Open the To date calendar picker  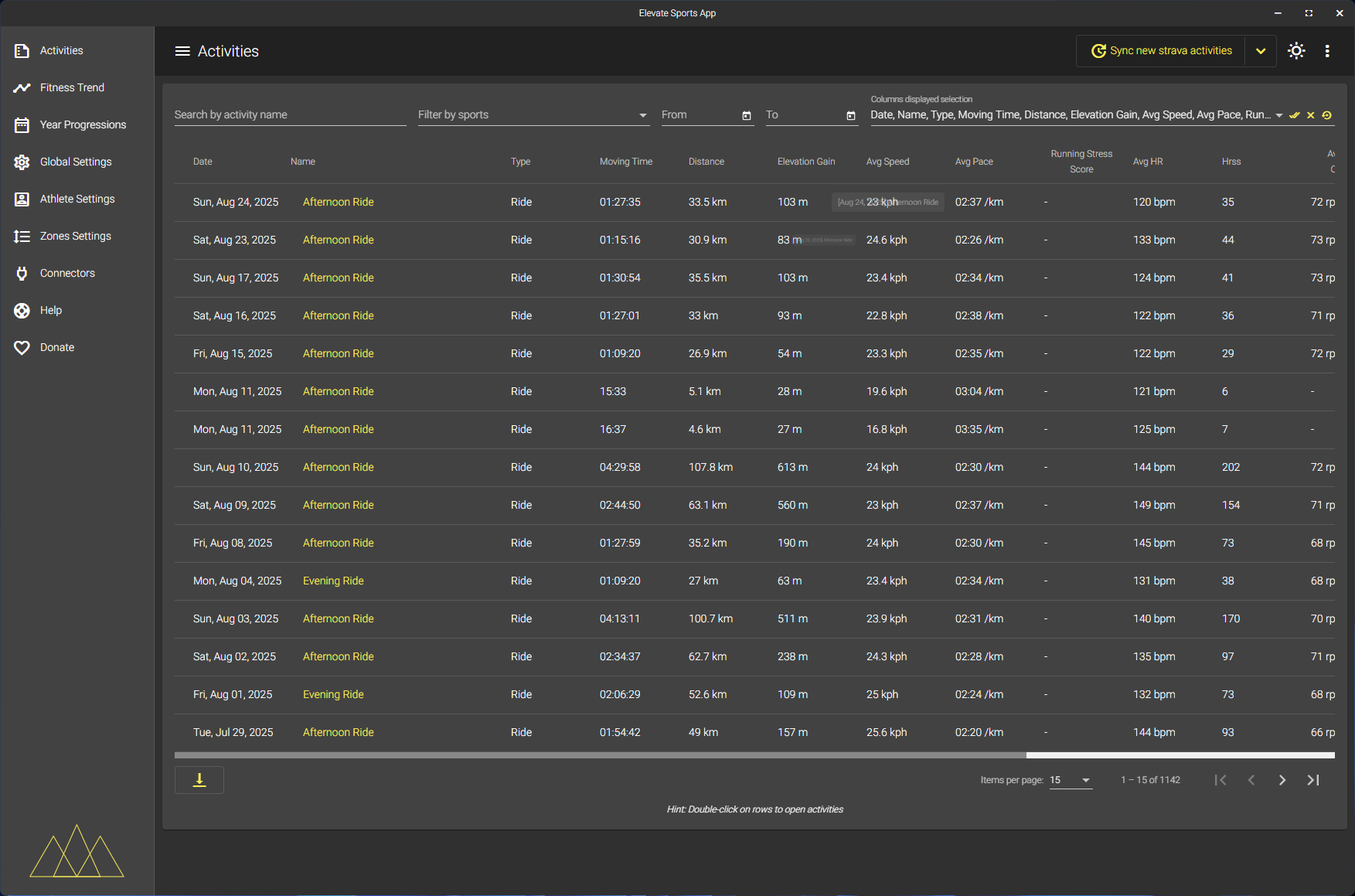tap(851, 115)
